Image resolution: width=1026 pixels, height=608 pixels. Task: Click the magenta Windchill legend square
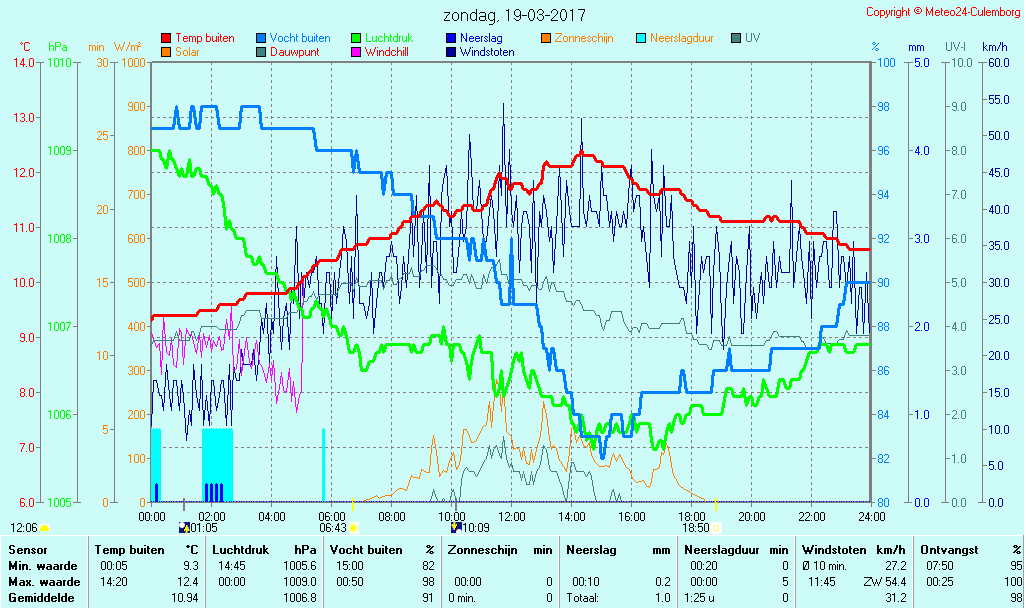click(x=356, y=52)
